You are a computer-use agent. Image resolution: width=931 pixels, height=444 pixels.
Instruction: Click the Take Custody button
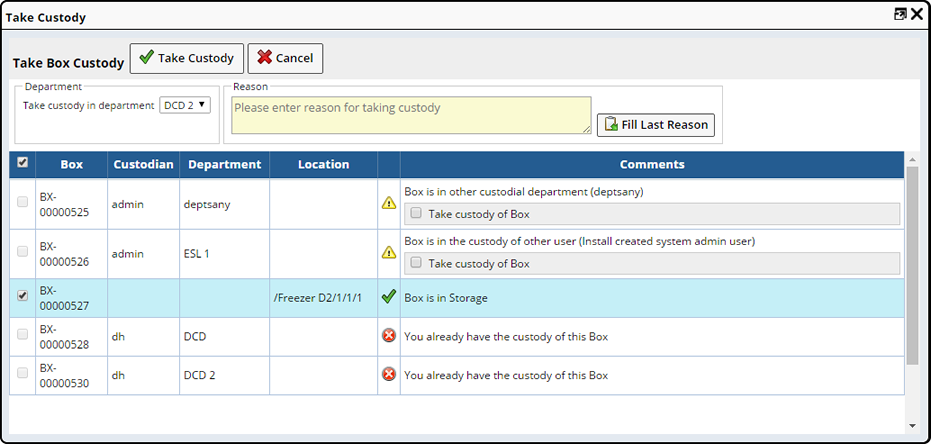(186, 58)
